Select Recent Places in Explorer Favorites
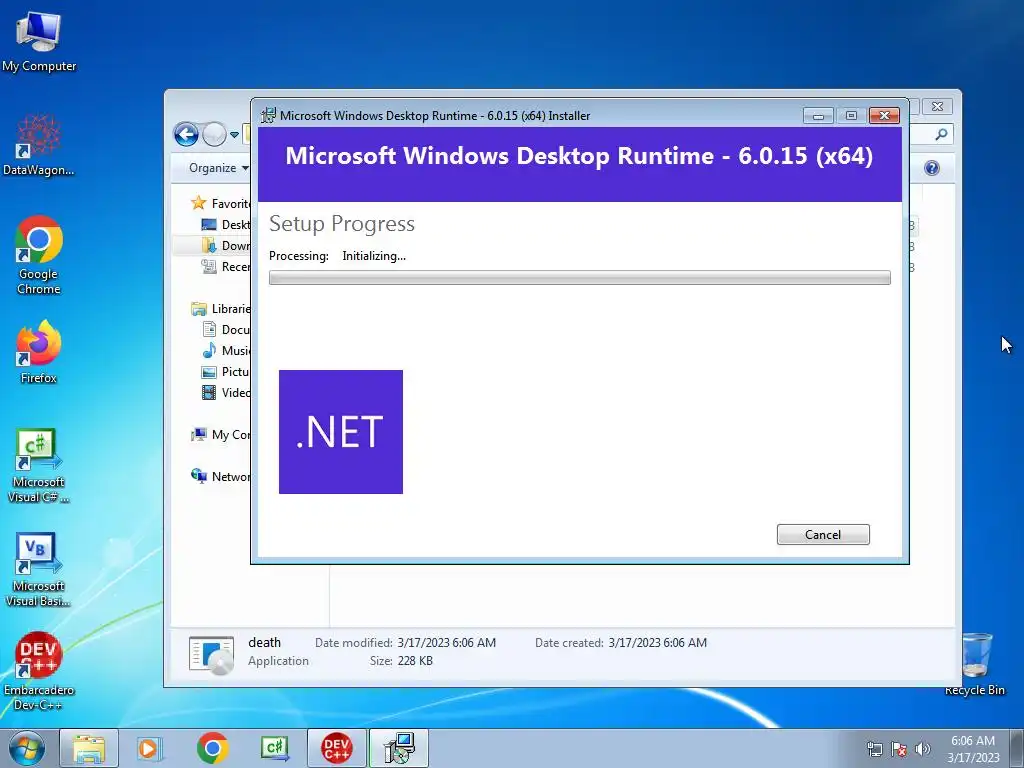This screenshot has width=1024, height=768. click(226, 266)
